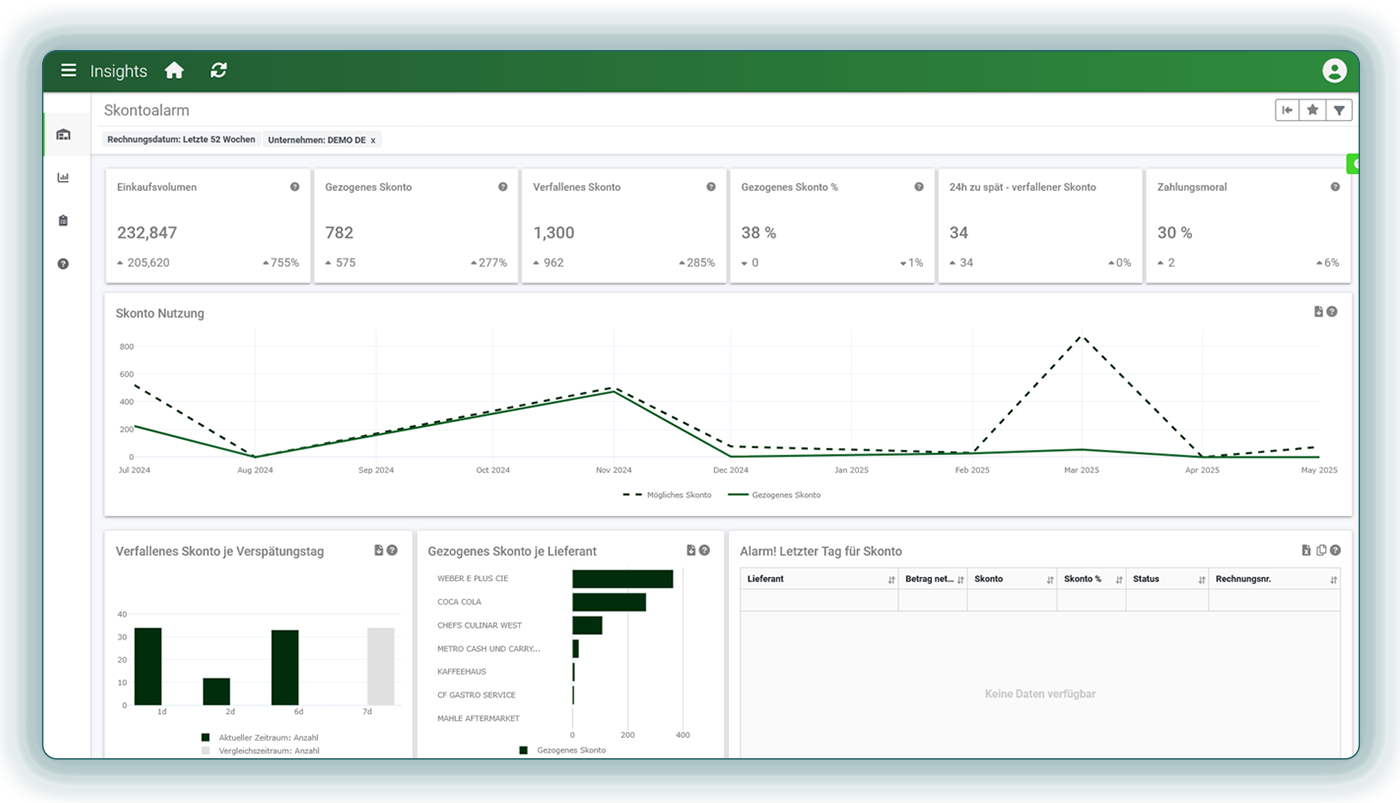Image resolution: width=1400 pixels, height=803 pixels.
Task: Remove the Unternehmen: DEMO DE filter
Action: 373,140
